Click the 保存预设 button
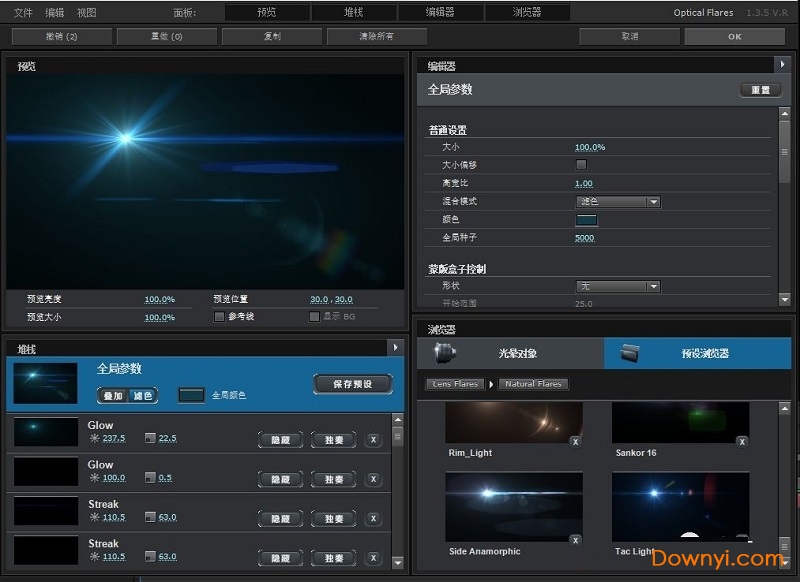The width and height of the screenshot is (800, 582). (x=351, y=384)
